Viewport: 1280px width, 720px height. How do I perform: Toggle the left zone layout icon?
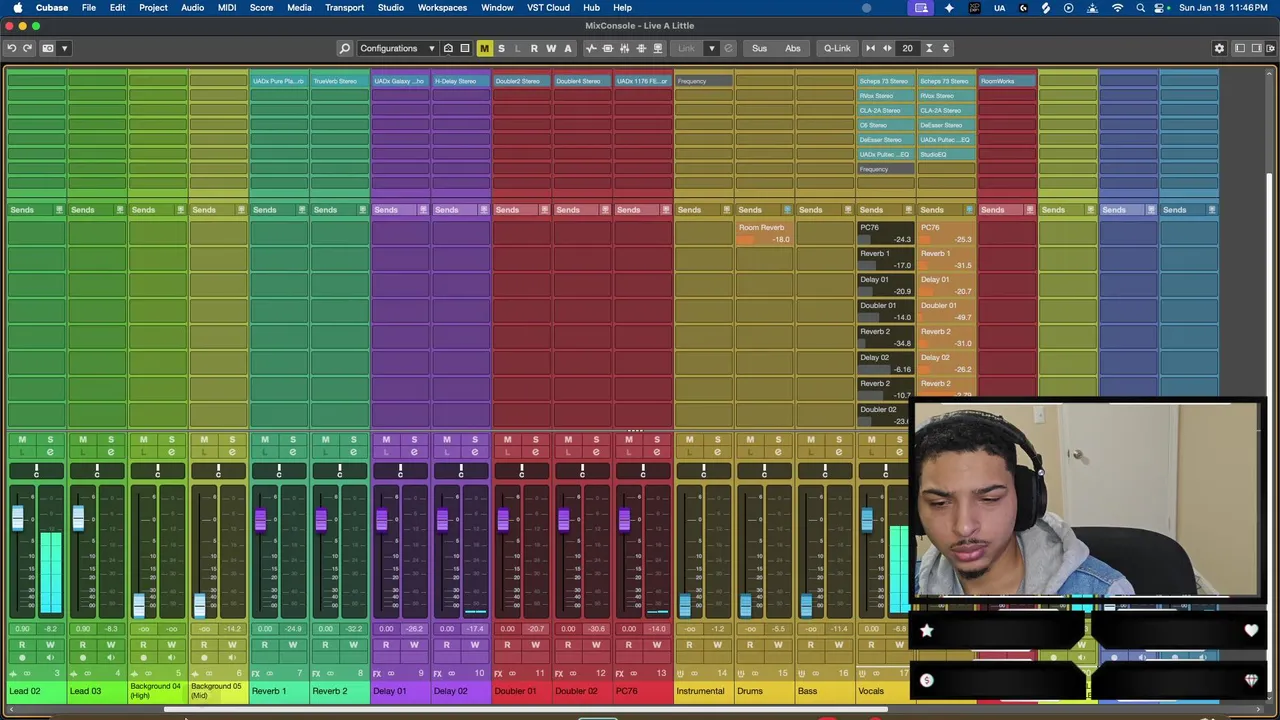pyautogui.click(x=1240, y=48)
